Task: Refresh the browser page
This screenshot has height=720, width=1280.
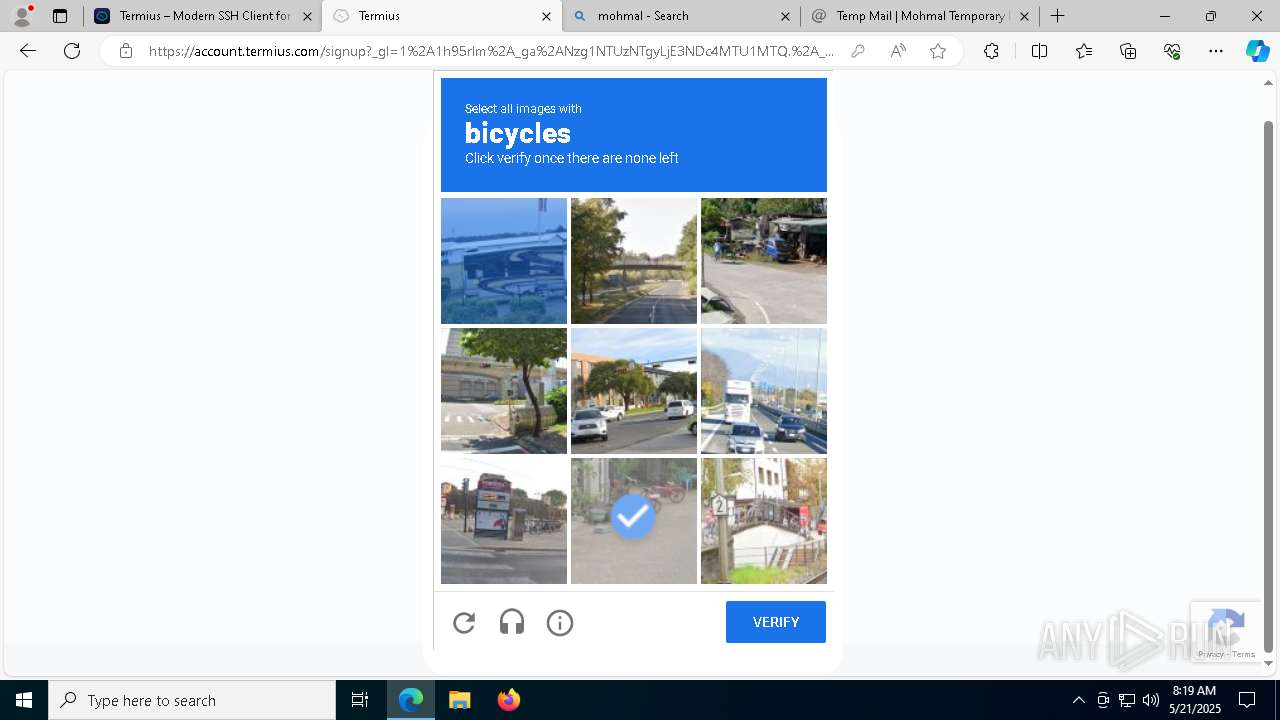Action: pos(72,51)
